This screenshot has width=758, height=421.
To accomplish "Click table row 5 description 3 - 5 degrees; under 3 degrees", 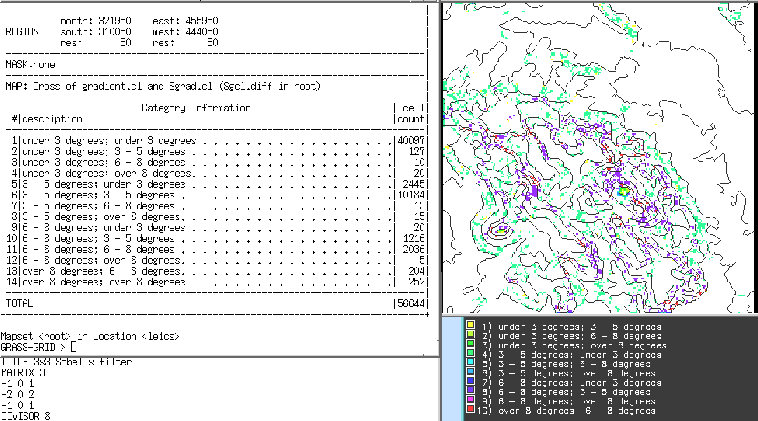I will coord(103,184).
